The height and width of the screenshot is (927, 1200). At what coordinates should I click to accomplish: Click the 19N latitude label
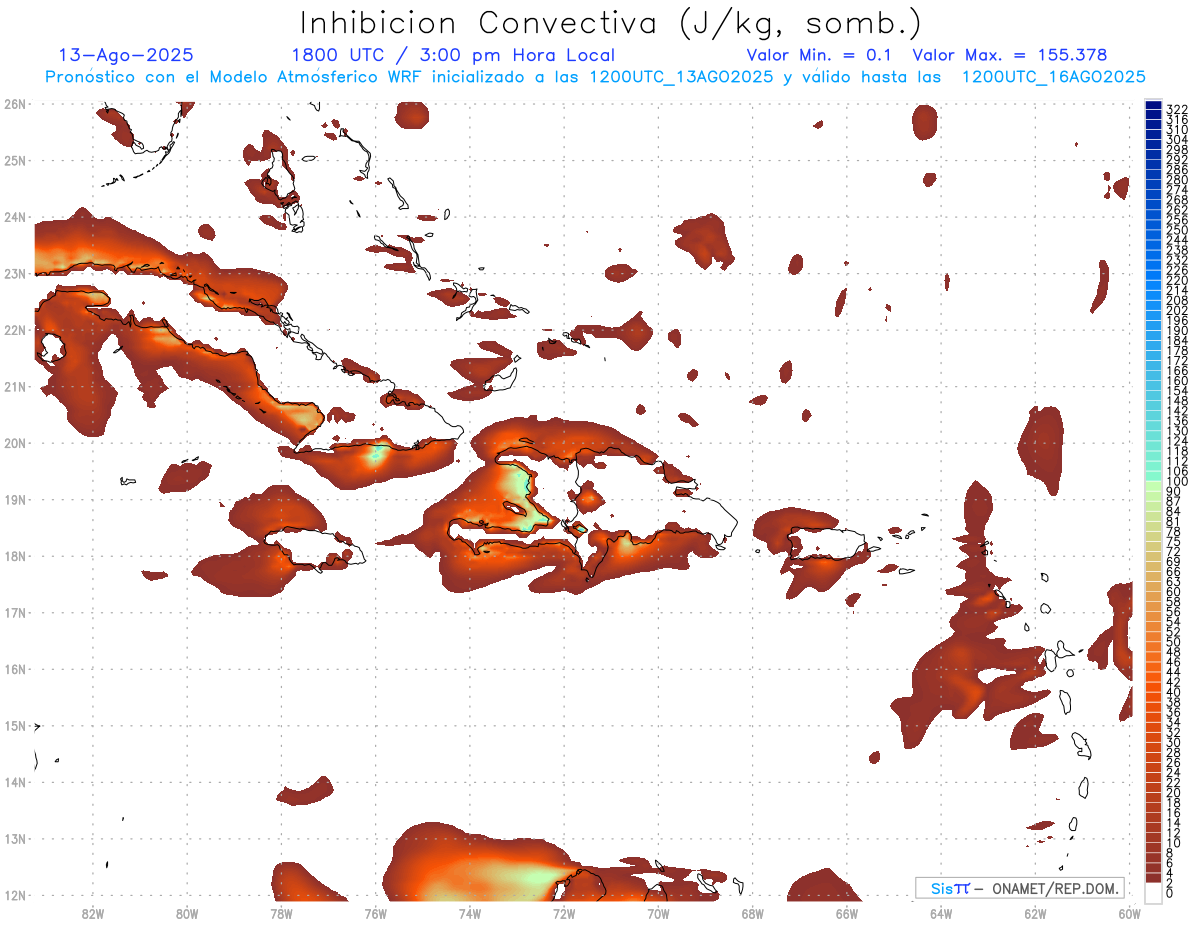(x=14, y=499)
